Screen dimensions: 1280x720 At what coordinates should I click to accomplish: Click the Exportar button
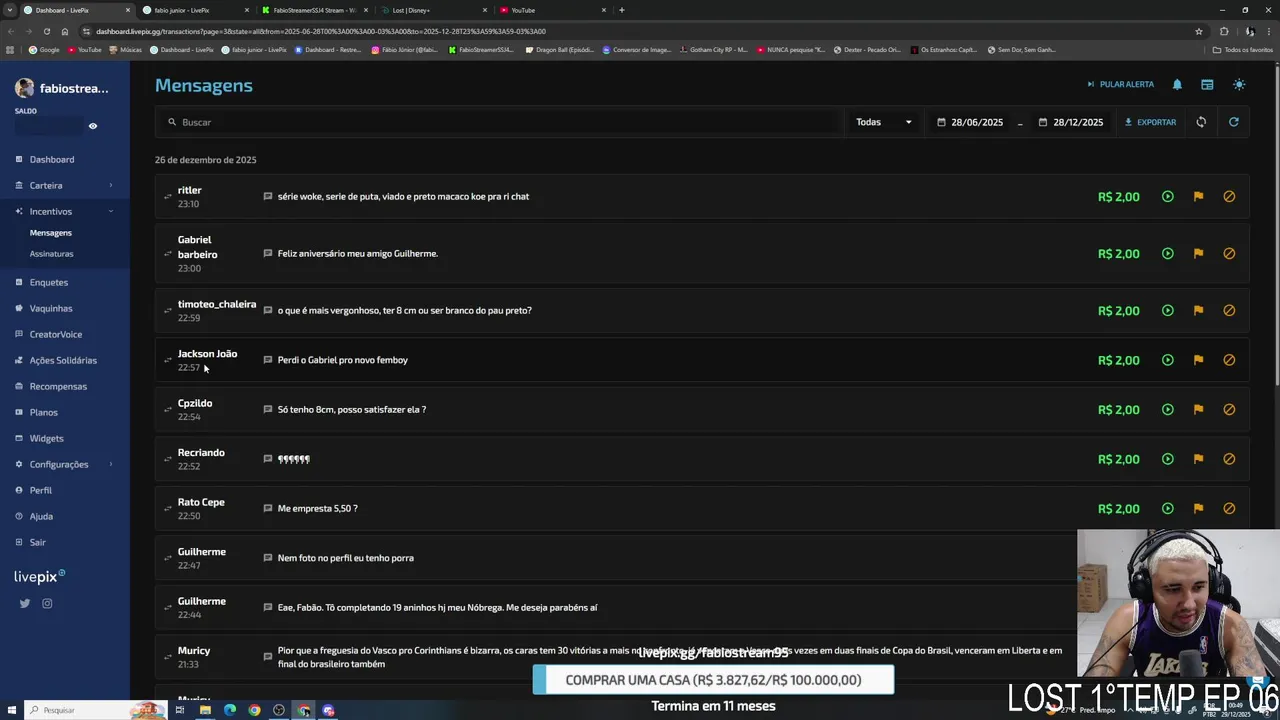pyautogui.click(x=1150, y=122)
